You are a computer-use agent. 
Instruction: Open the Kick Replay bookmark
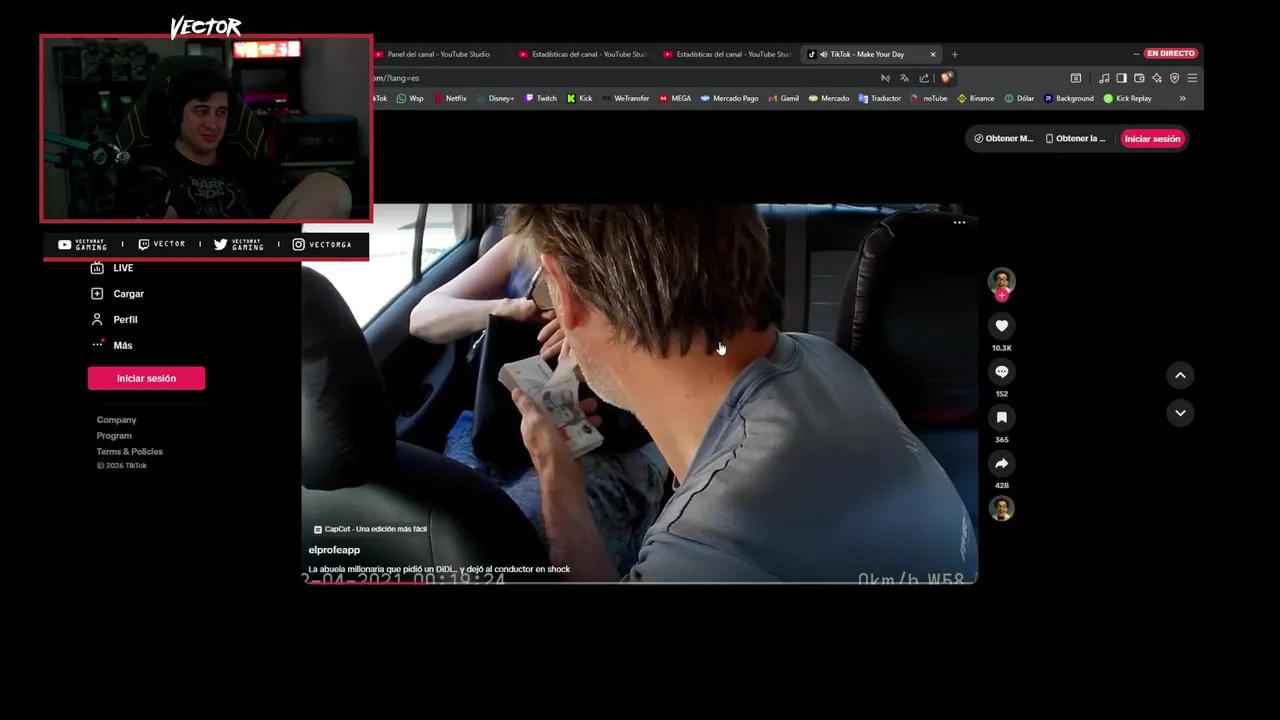point(1128,98)
